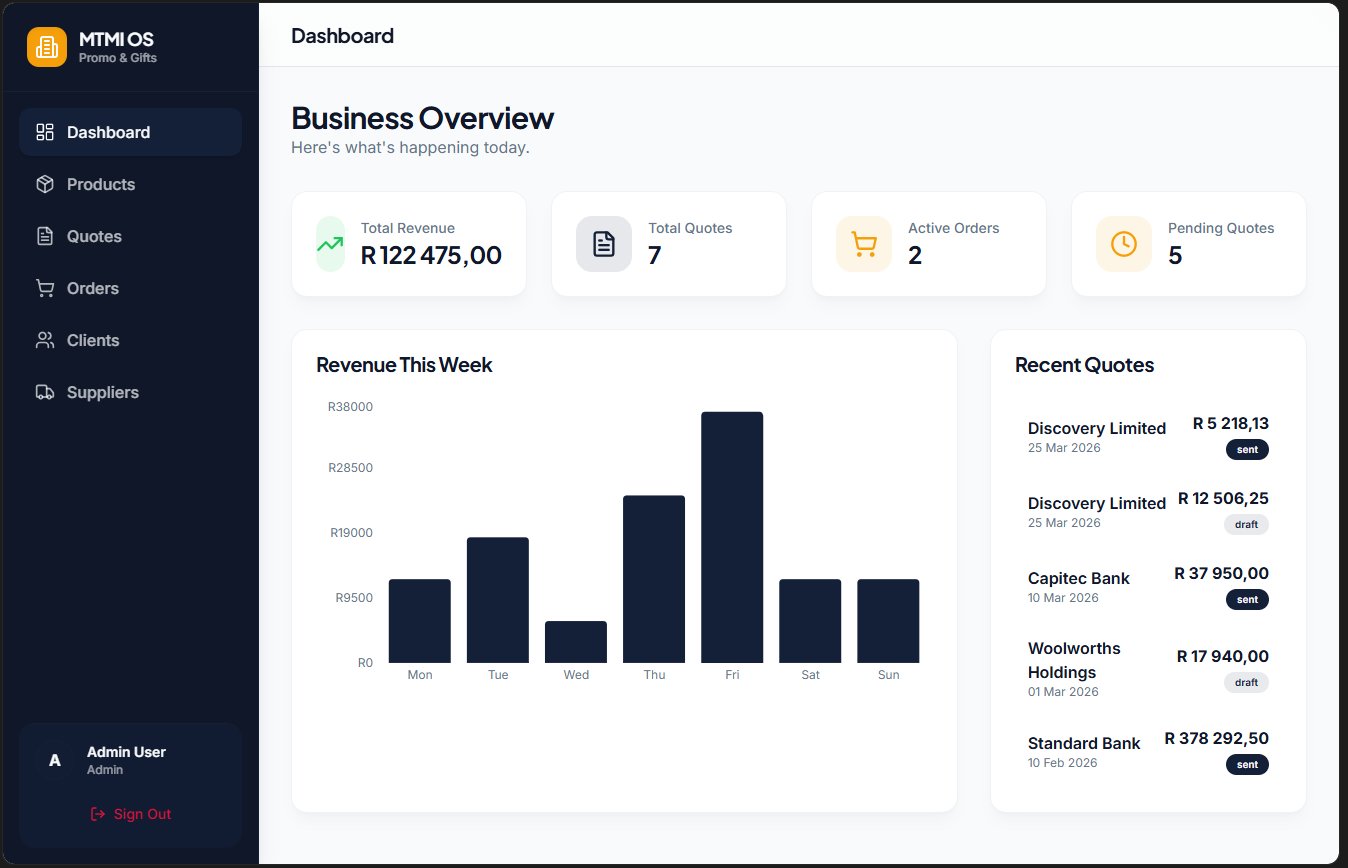
Task: Click the MTMI OS logo icon
Action: [x=46, y=46]
